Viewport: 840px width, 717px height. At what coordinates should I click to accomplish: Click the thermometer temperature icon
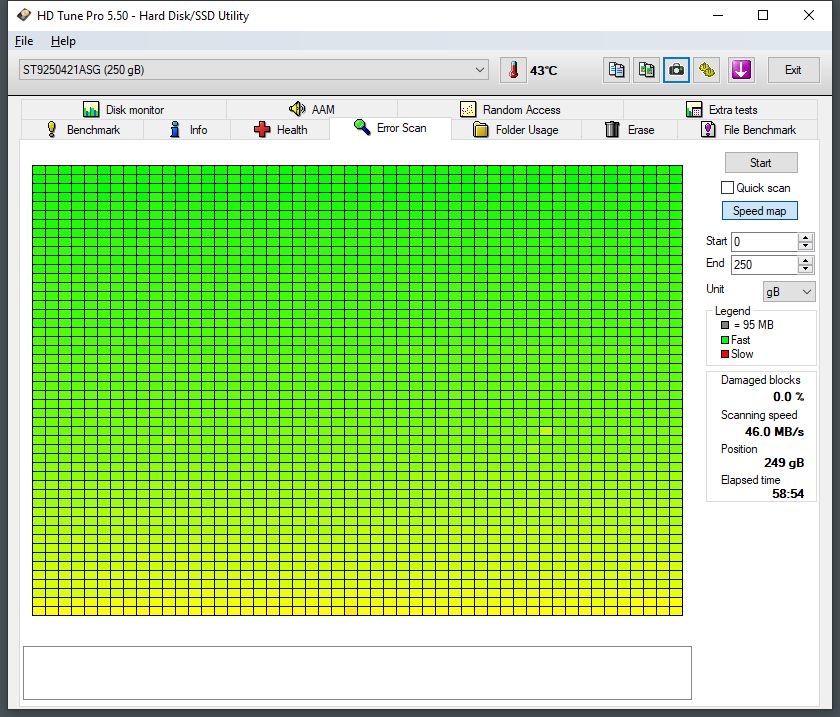pyautogui.click(x=513, y=70)
